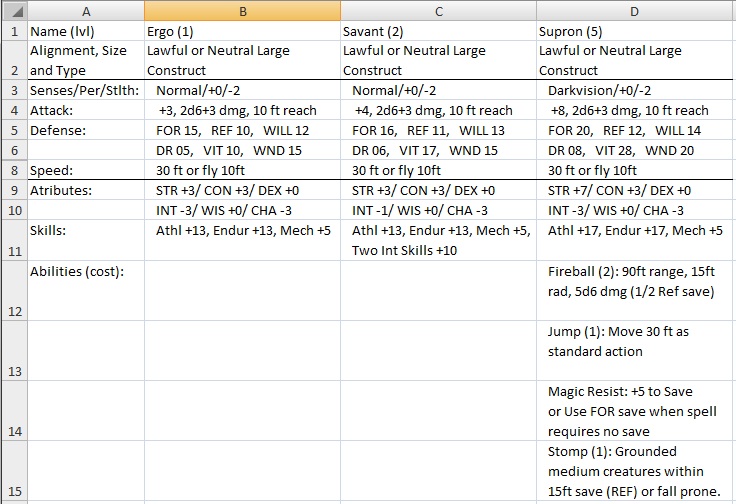Image resolution: width=736 pixels, height=504 pixels.
Task: Select the 'Savant (2)' cell
Action: (x=438, y=31)
